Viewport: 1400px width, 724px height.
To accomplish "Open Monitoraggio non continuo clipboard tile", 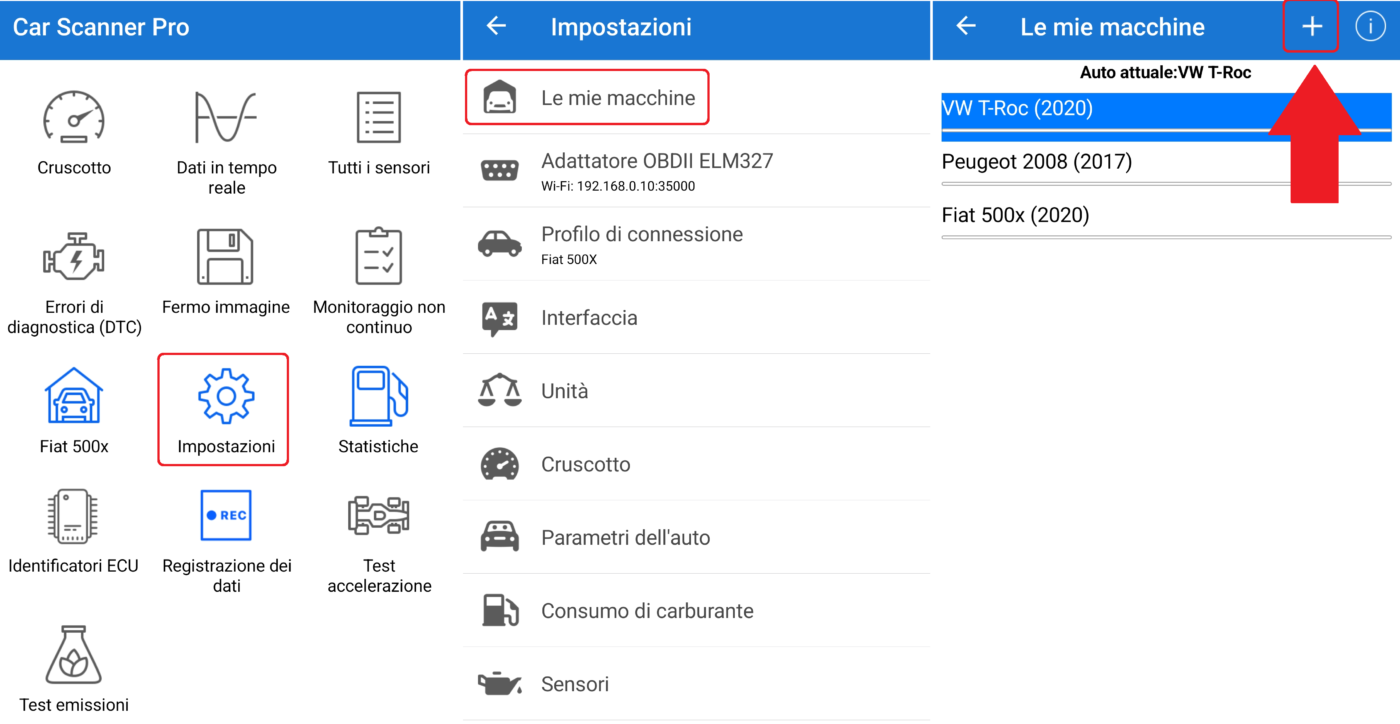I will 379,280.
